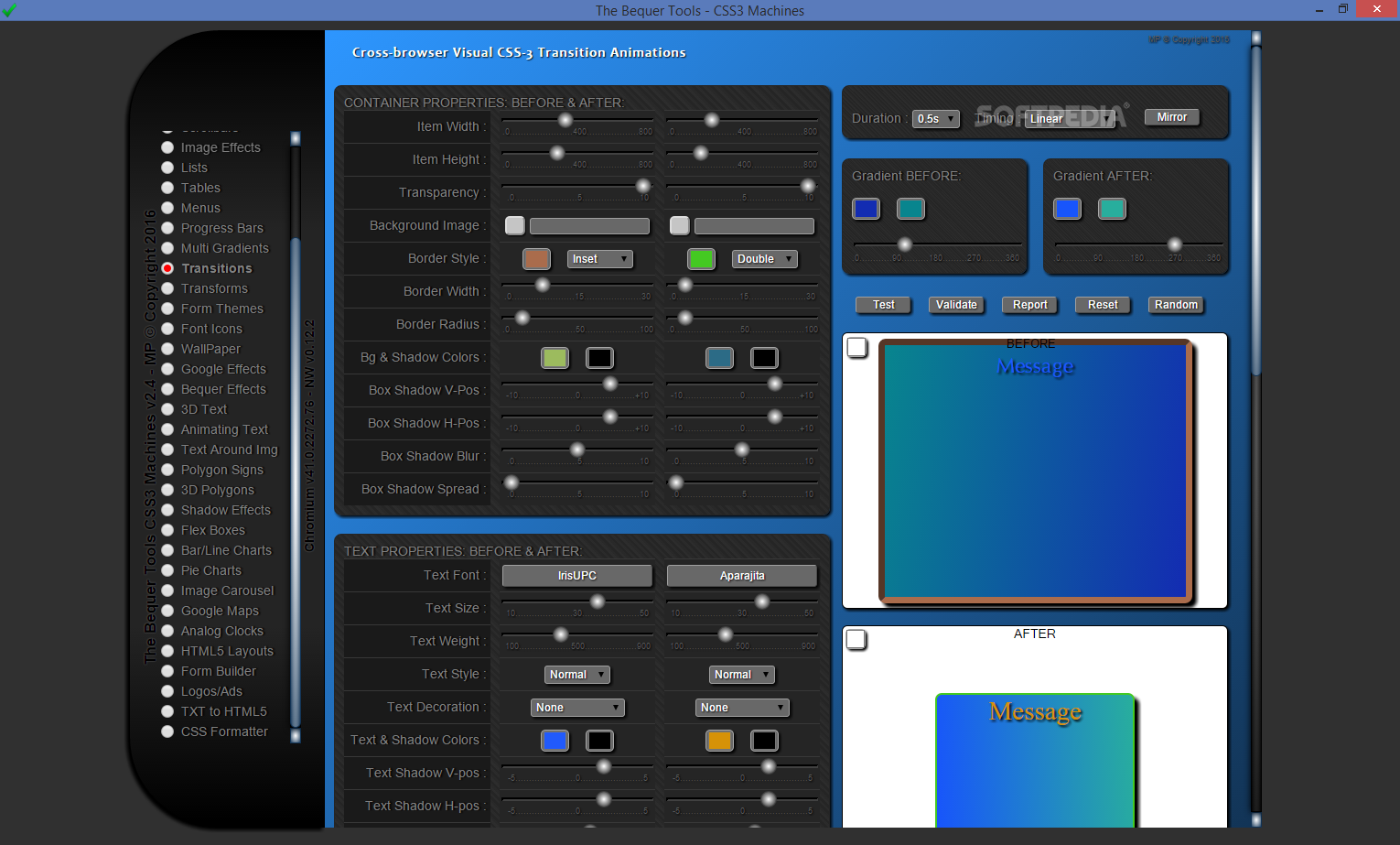This screenshot has width=1400, height=845.
Task: Select the Transforms radio option
Action: coord(167,288)
